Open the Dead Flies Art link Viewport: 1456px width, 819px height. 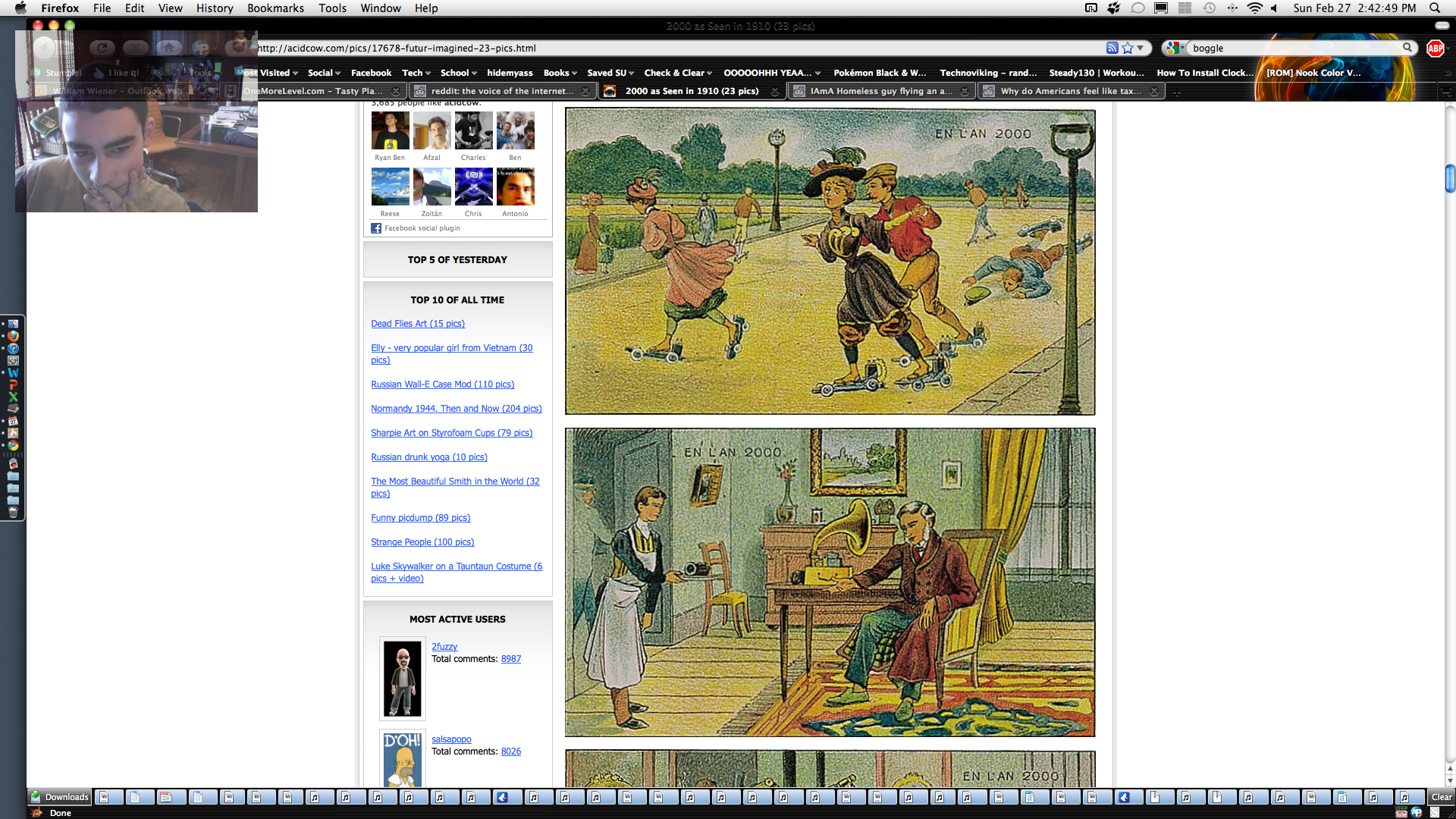[418, 324]
